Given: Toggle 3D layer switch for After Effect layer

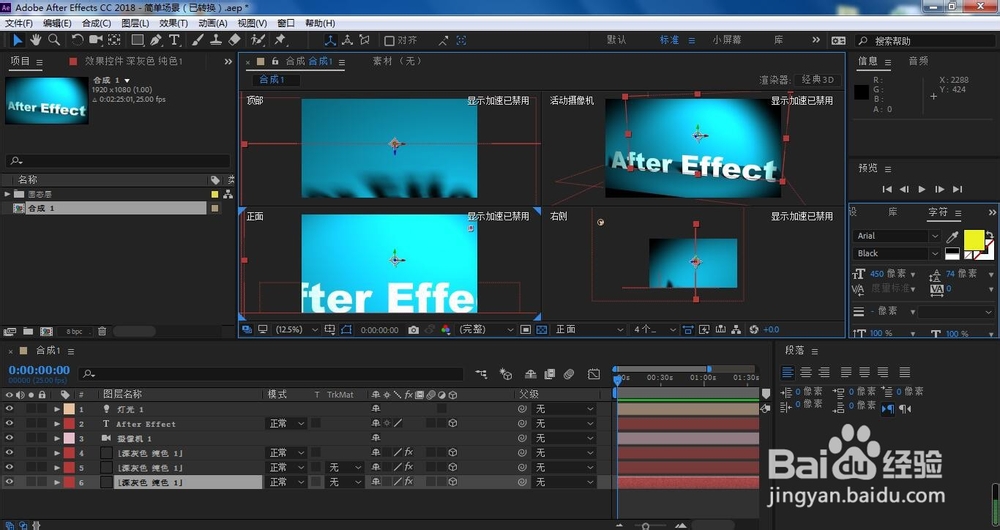Looking at the screenshot, I should tap(452, 423).
